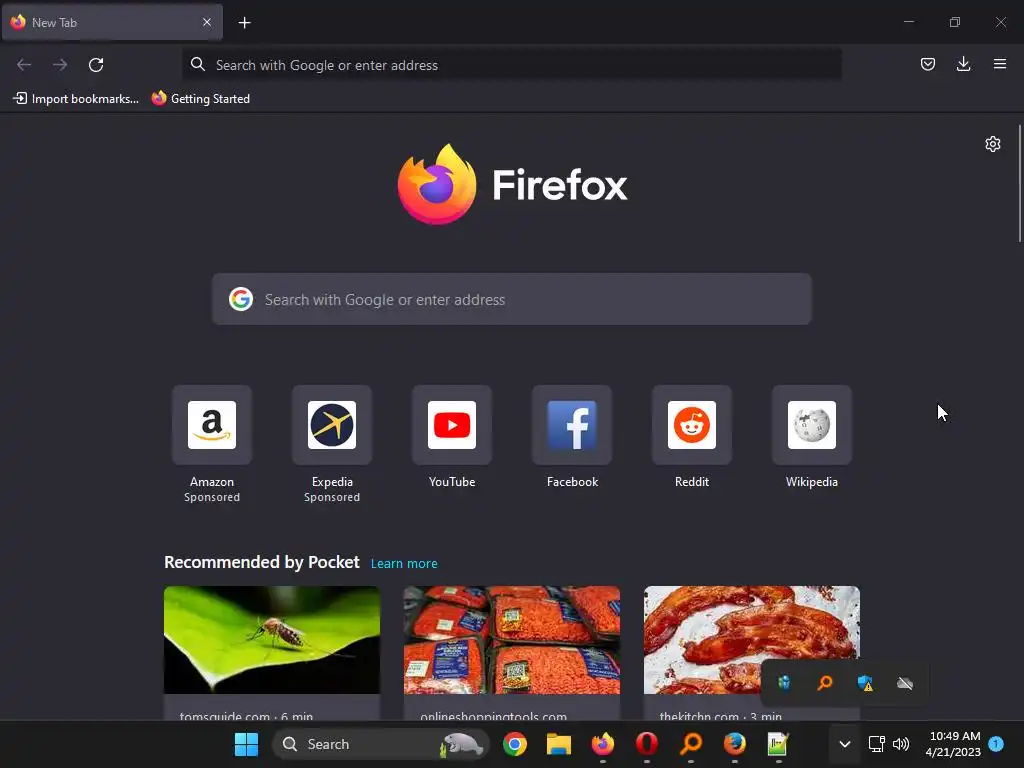Viewport: 1024px width, 768px height.
Task: Click the page vertical scrollbar
Action: click(1019, 184)
